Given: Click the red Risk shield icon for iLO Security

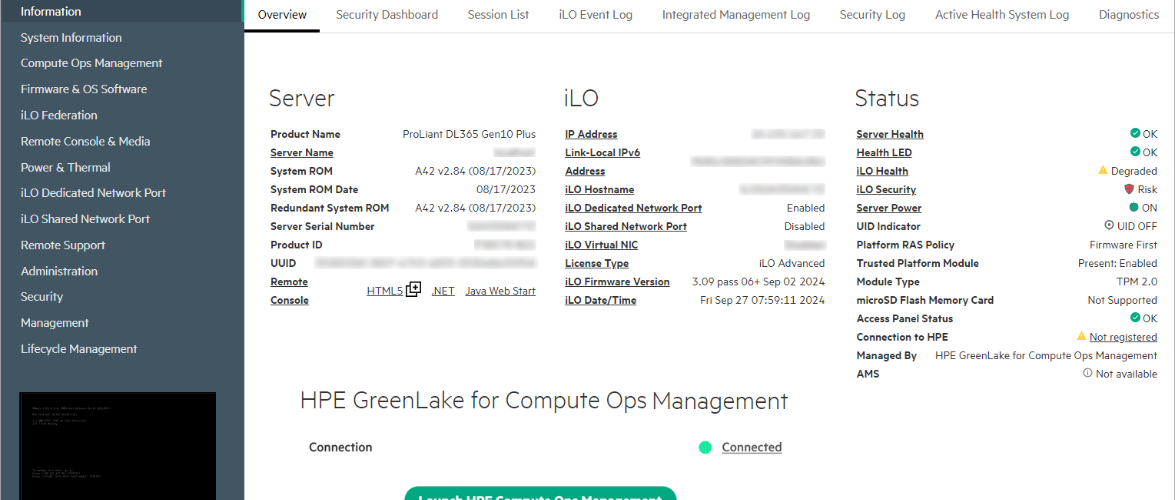Looking at the screenshot, I should 1130,189.
